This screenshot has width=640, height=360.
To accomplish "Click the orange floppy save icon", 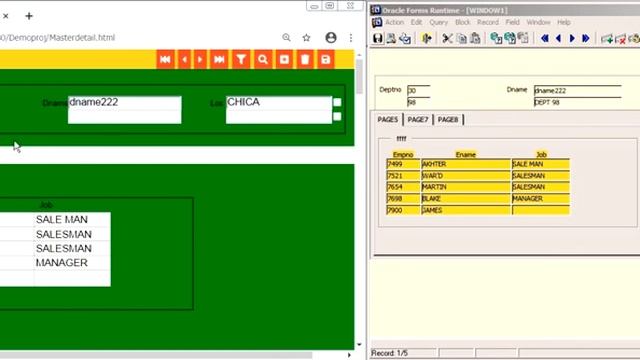I will coord(325,60).
